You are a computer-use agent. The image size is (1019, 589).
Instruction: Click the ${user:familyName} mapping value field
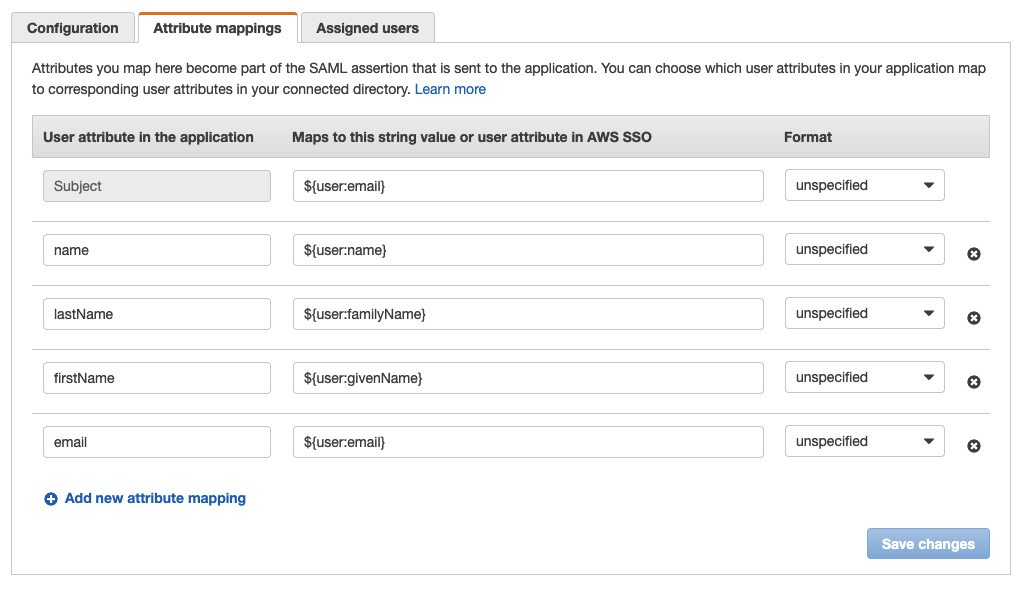coord(528,314)
